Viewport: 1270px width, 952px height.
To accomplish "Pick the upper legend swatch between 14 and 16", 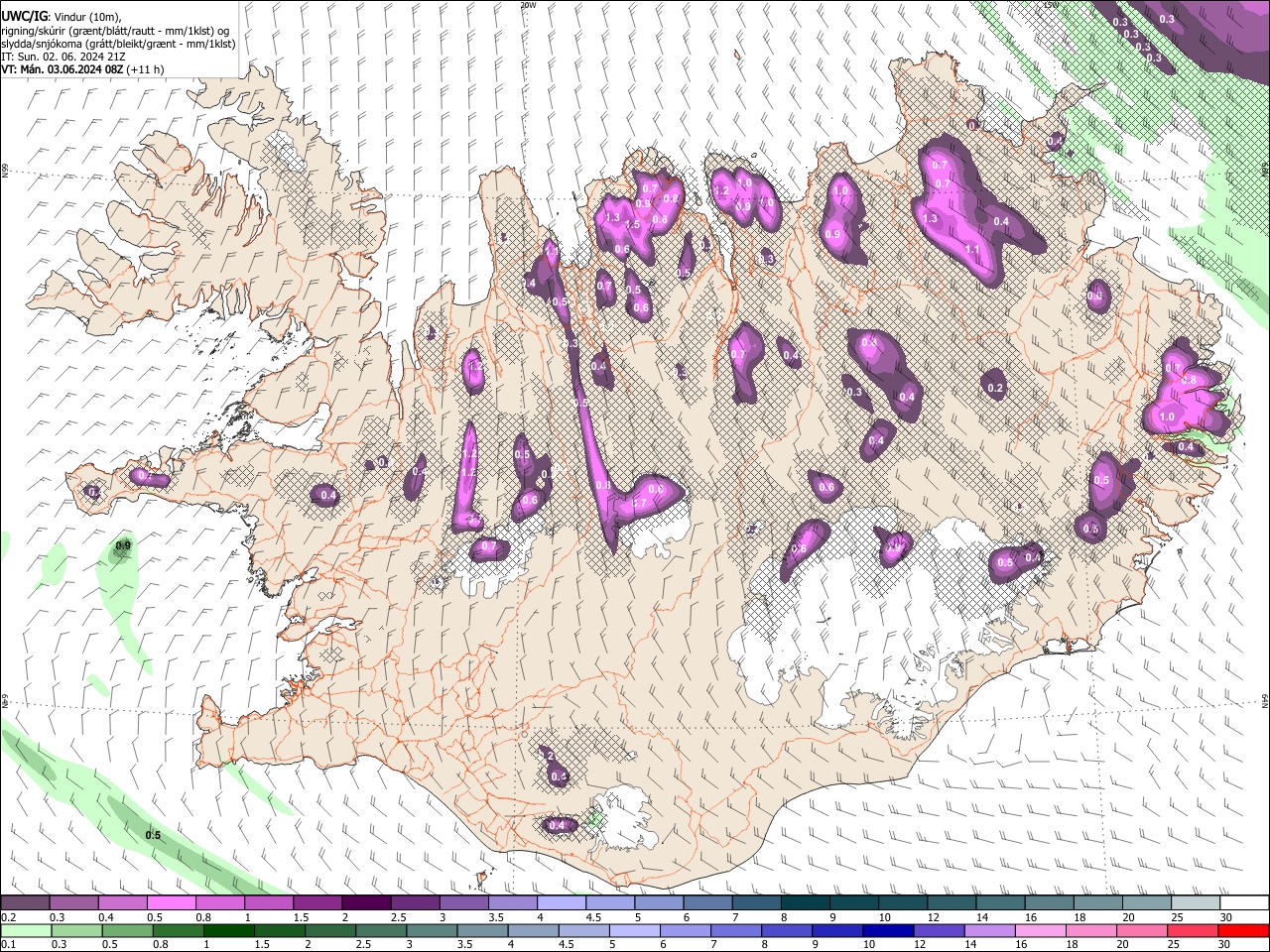I will coord(1001,903).
